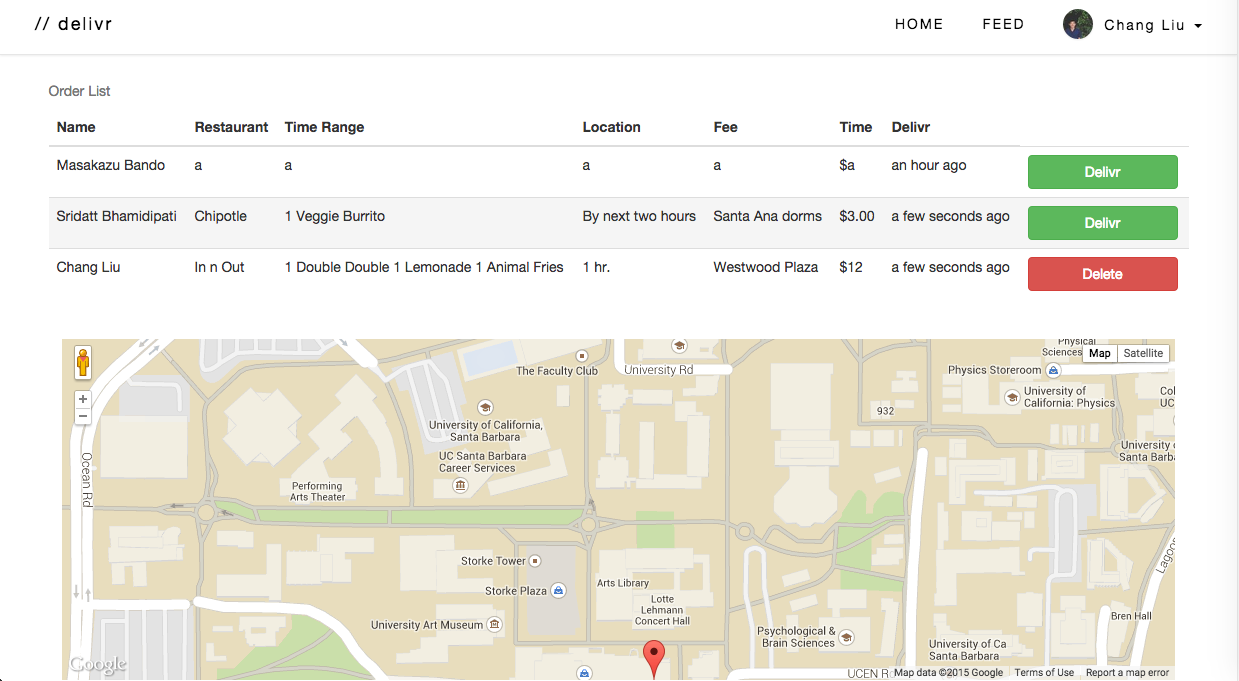Select the Masakazu Bando name cell
The height and width of the screenshot is (681, 1239).
[111, 165]
